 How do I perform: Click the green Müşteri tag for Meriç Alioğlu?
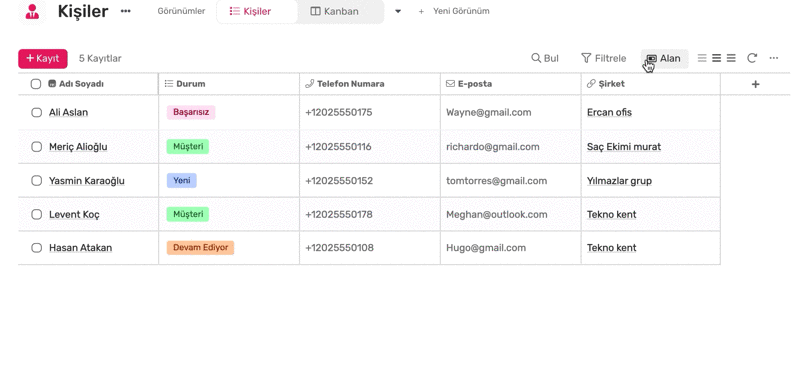coord(188,147)
